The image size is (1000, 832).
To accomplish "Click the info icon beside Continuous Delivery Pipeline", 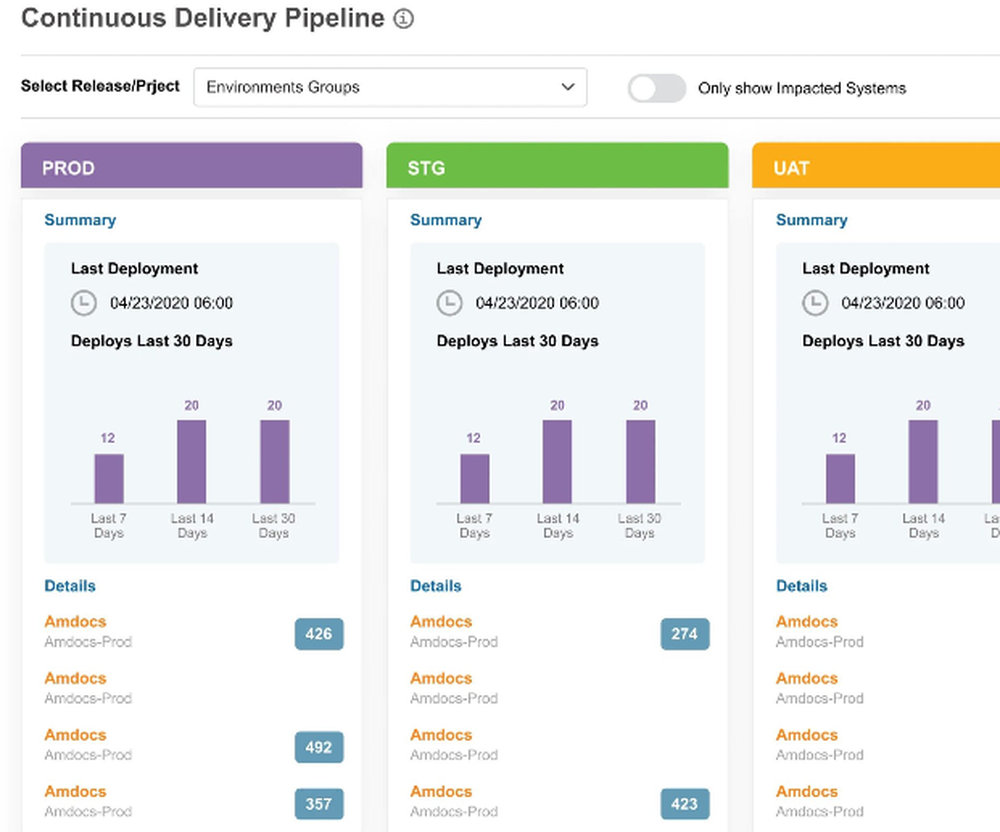I will 404,19.
